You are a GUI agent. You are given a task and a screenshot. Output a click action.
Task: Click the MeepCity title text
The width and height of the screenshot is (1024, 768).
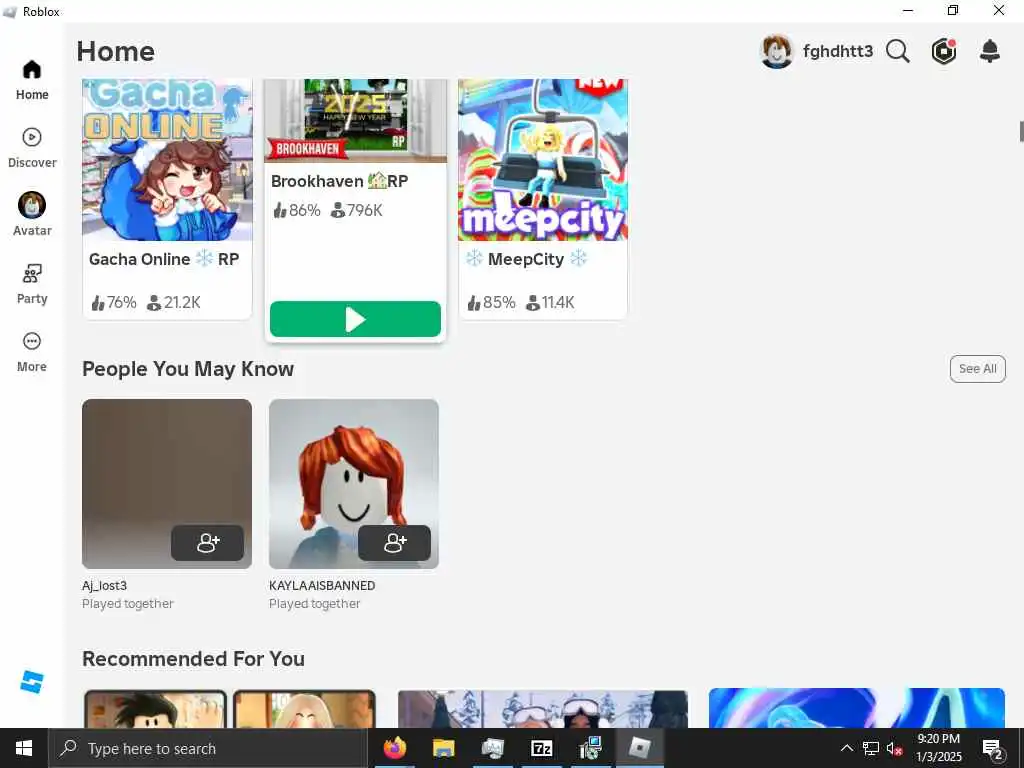coord(526,259)
